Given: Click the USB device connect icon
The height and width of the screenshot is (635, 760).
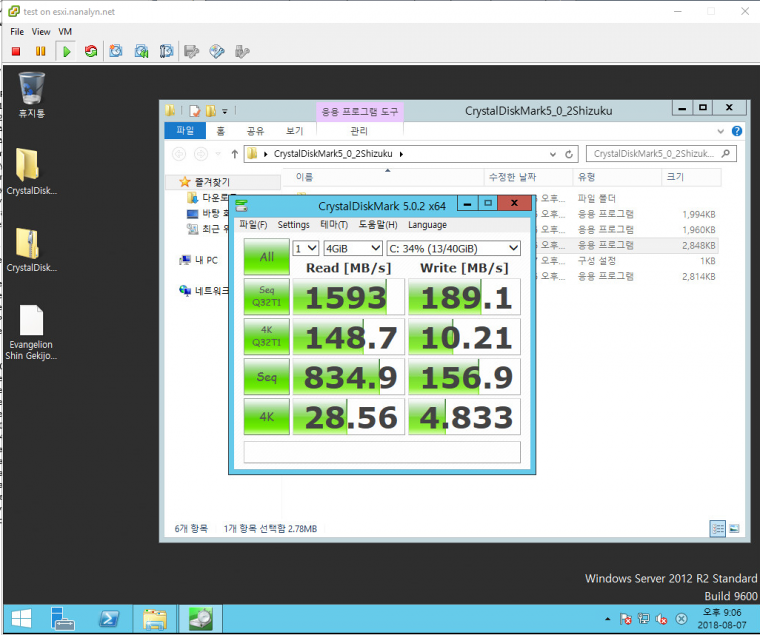Looking at the screenshot, I should pyautogui.click(x=242, y=51).
